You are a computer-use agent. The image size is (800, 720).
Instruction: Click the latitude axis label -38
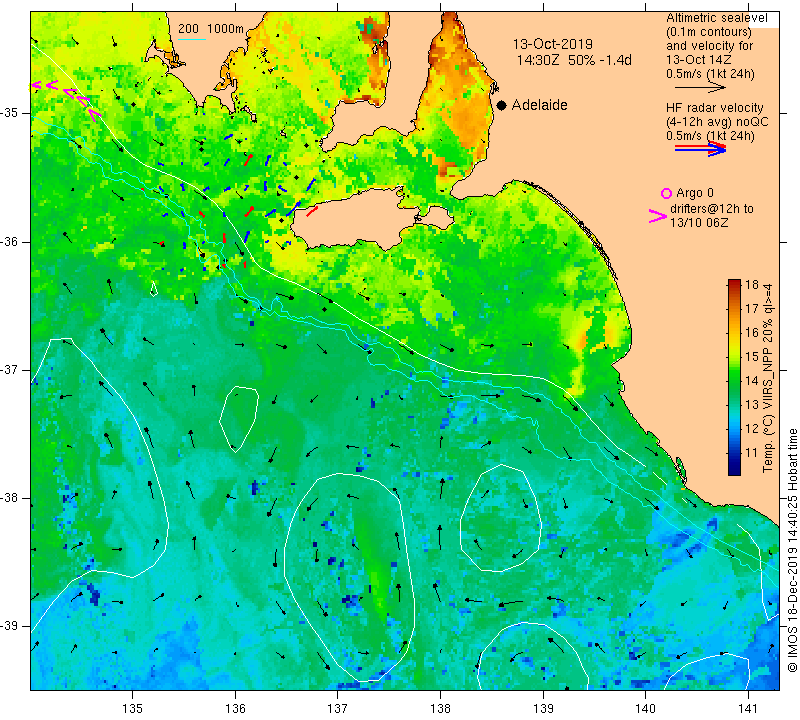10,498
